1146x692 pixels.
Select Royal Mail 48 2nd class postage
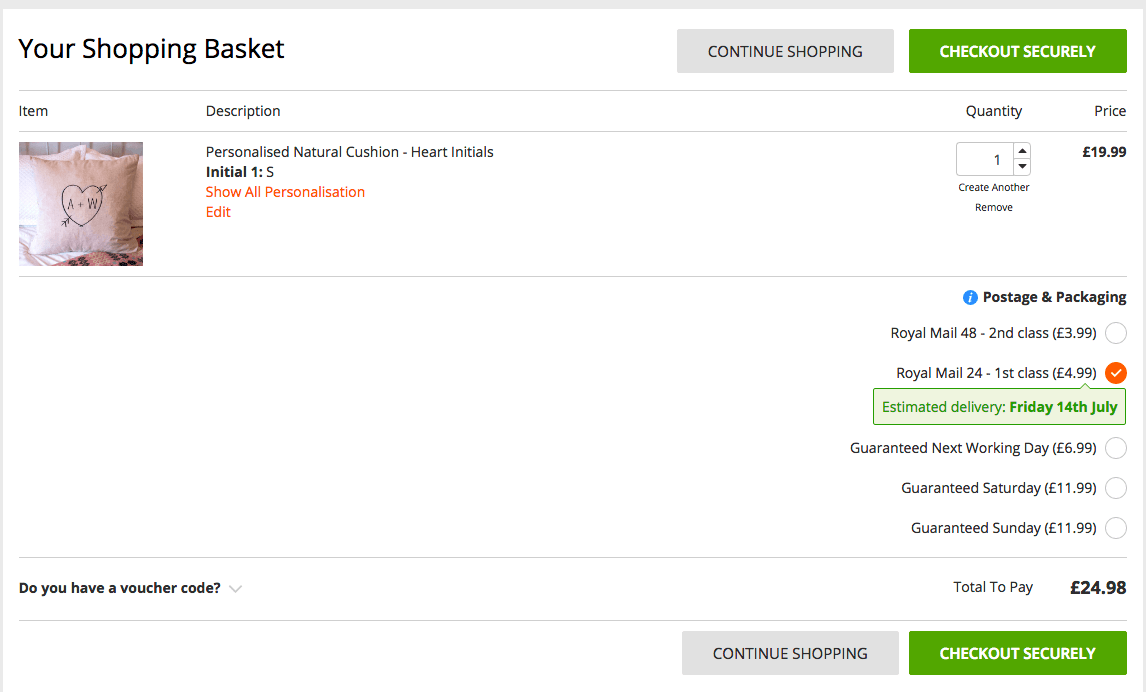1116,333
